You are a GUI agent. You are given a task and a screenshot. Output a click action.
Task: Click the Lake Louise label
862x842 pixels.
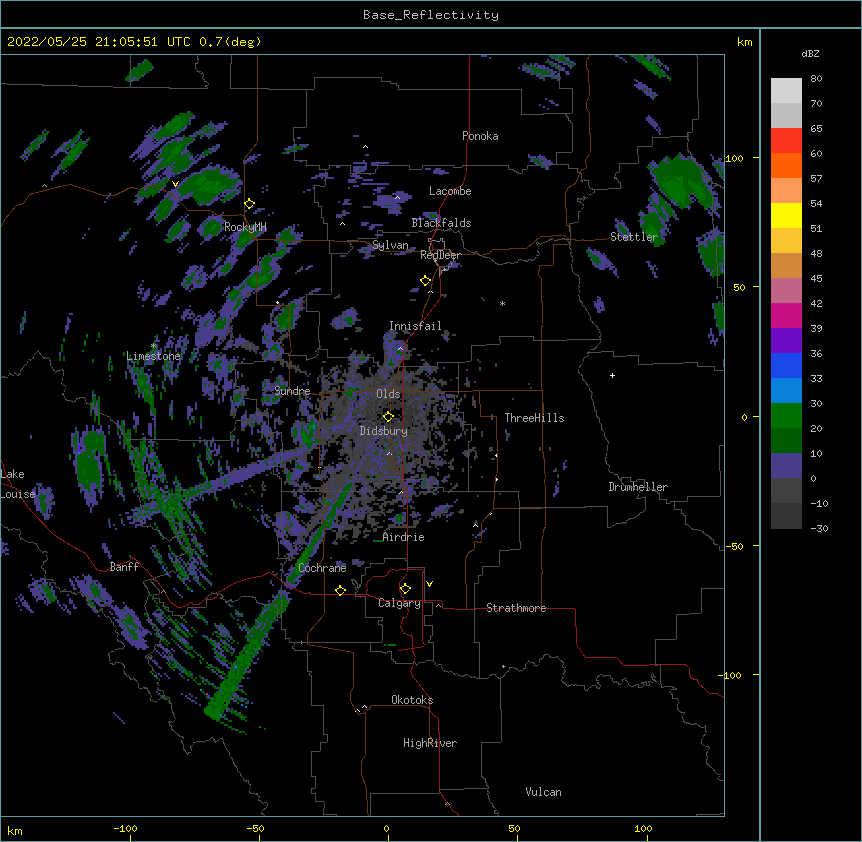[18, 484]
